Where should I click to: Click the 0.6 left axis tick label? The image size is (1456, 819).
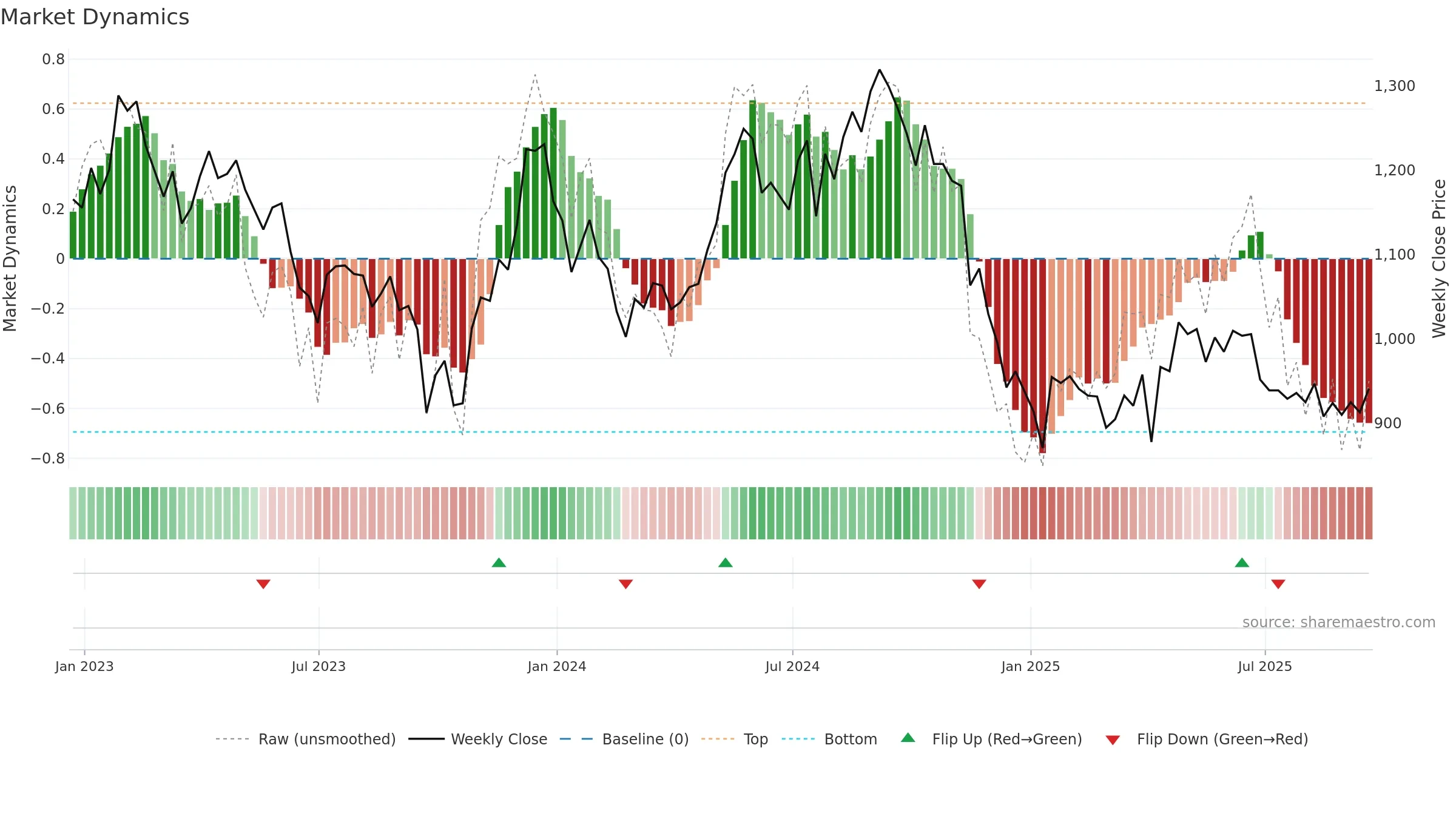tap(53, 109)
